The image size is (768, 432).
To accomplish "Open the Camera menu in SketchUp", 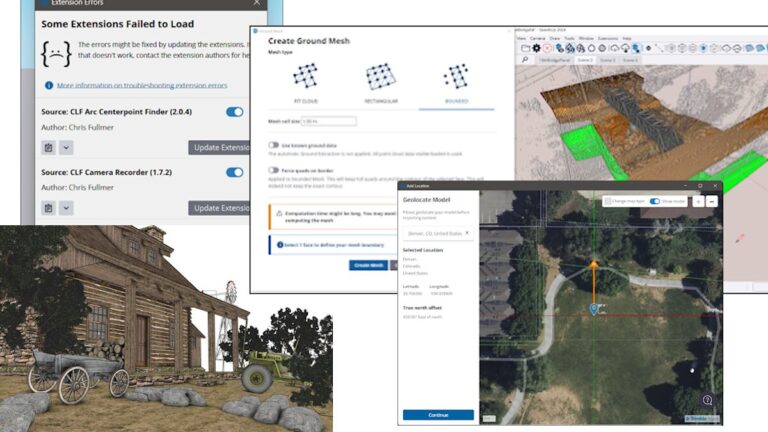I will 537,38.
